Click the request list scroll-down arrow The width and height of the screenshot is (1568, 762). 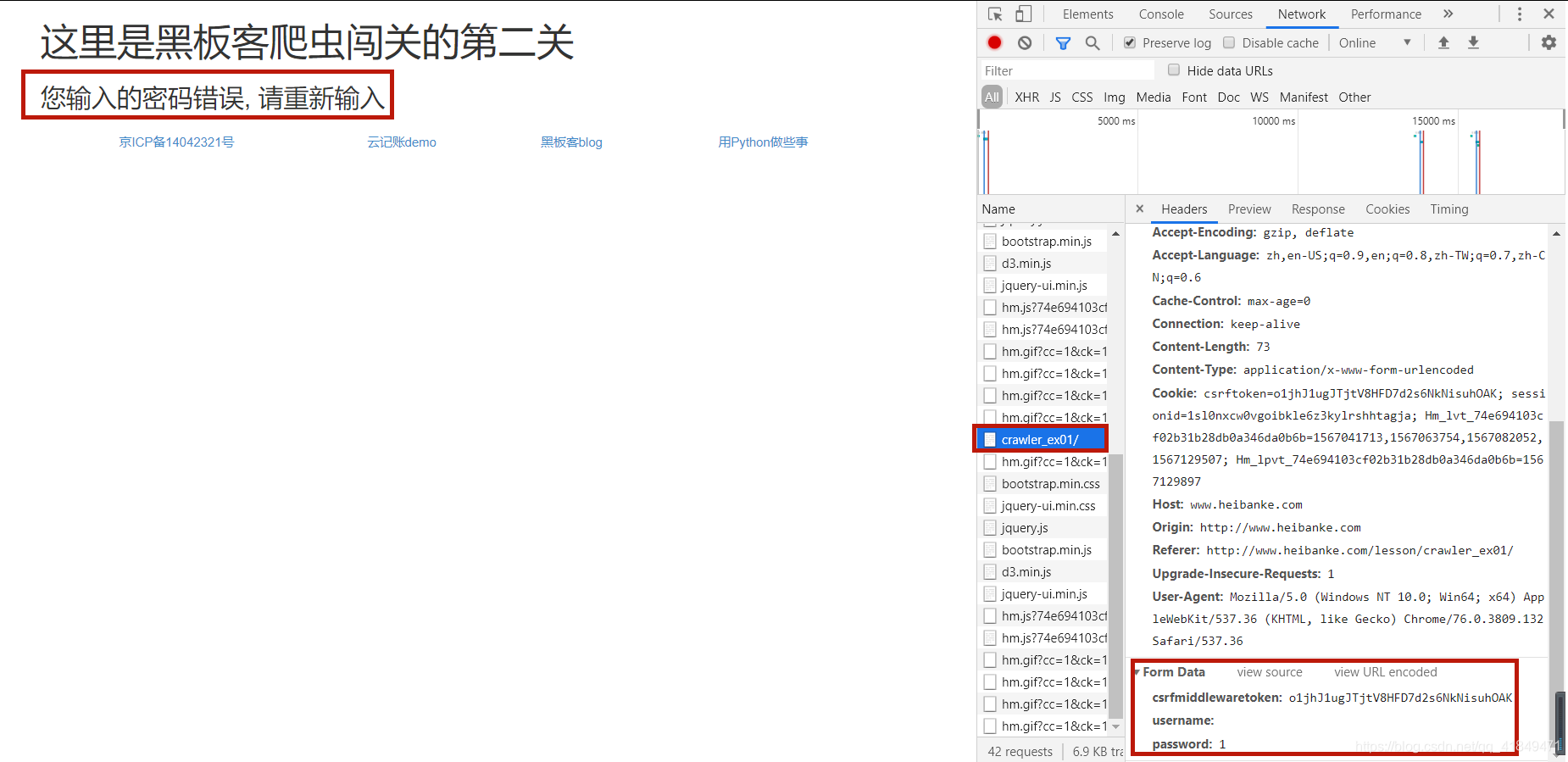pos(1115,726)
